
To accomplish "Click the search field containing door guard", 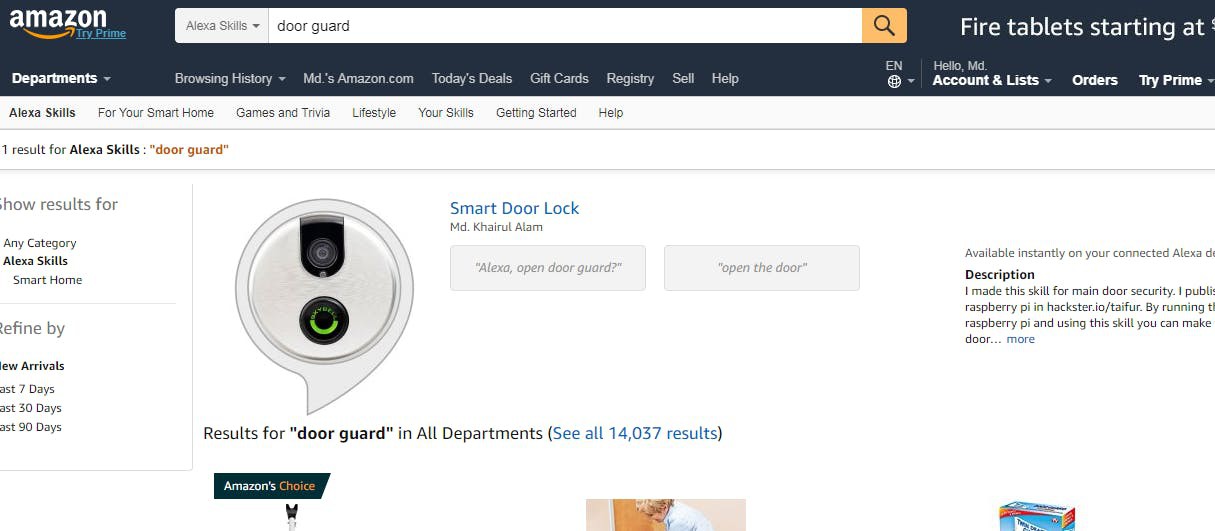I will click(x=565, y=26).
